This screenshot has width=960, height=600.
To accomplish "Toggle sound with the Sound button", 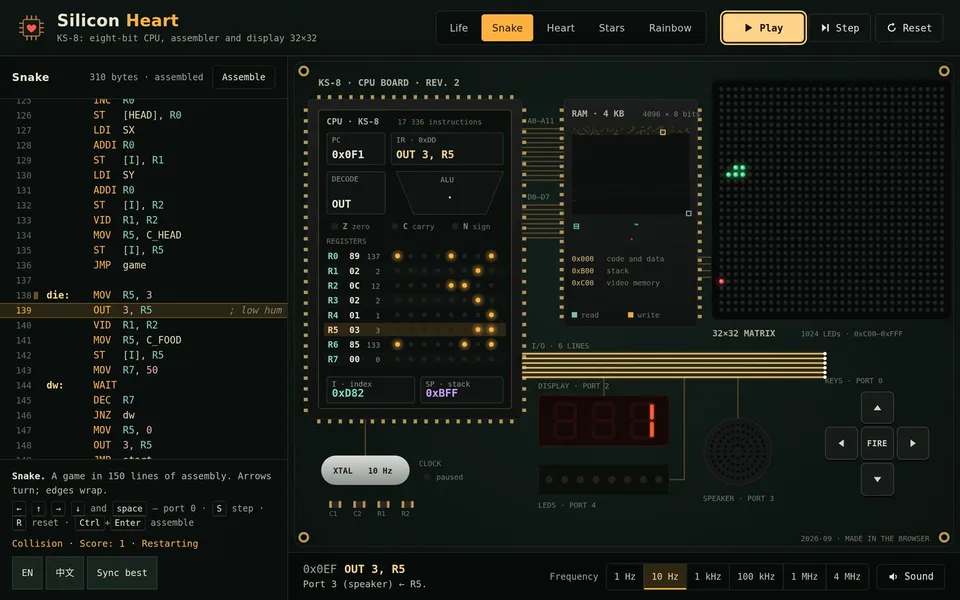I will coord(910,576).
